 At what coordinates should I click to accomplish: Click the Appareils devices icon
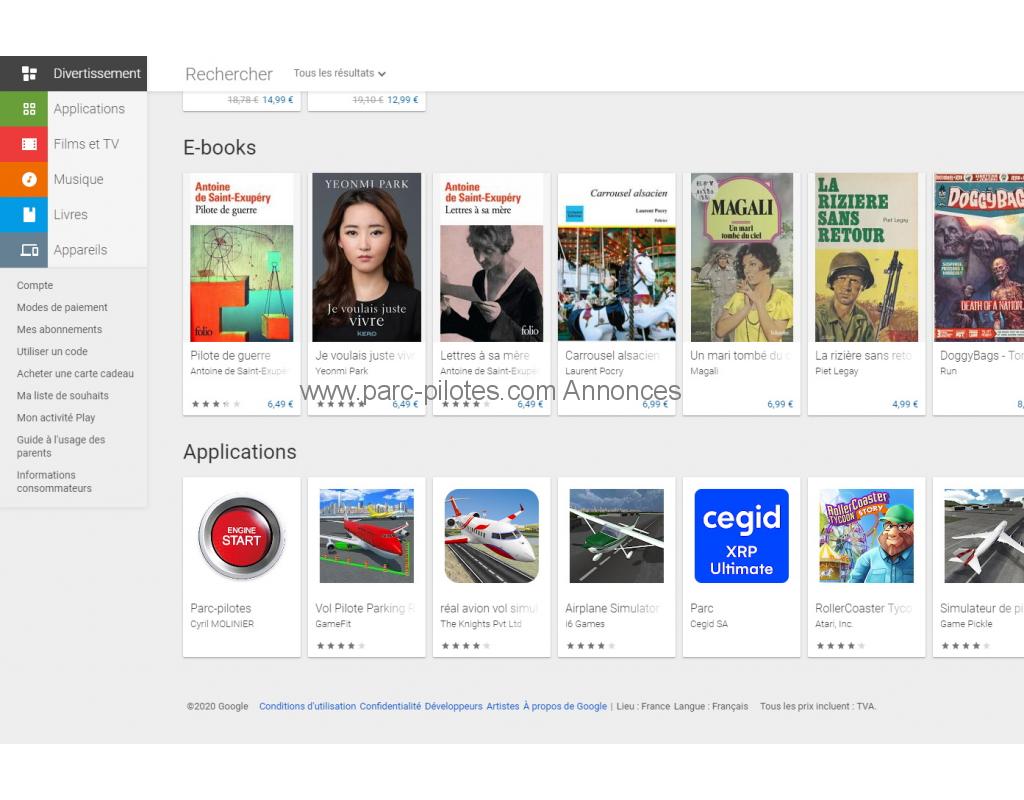(x=29, y=250)
